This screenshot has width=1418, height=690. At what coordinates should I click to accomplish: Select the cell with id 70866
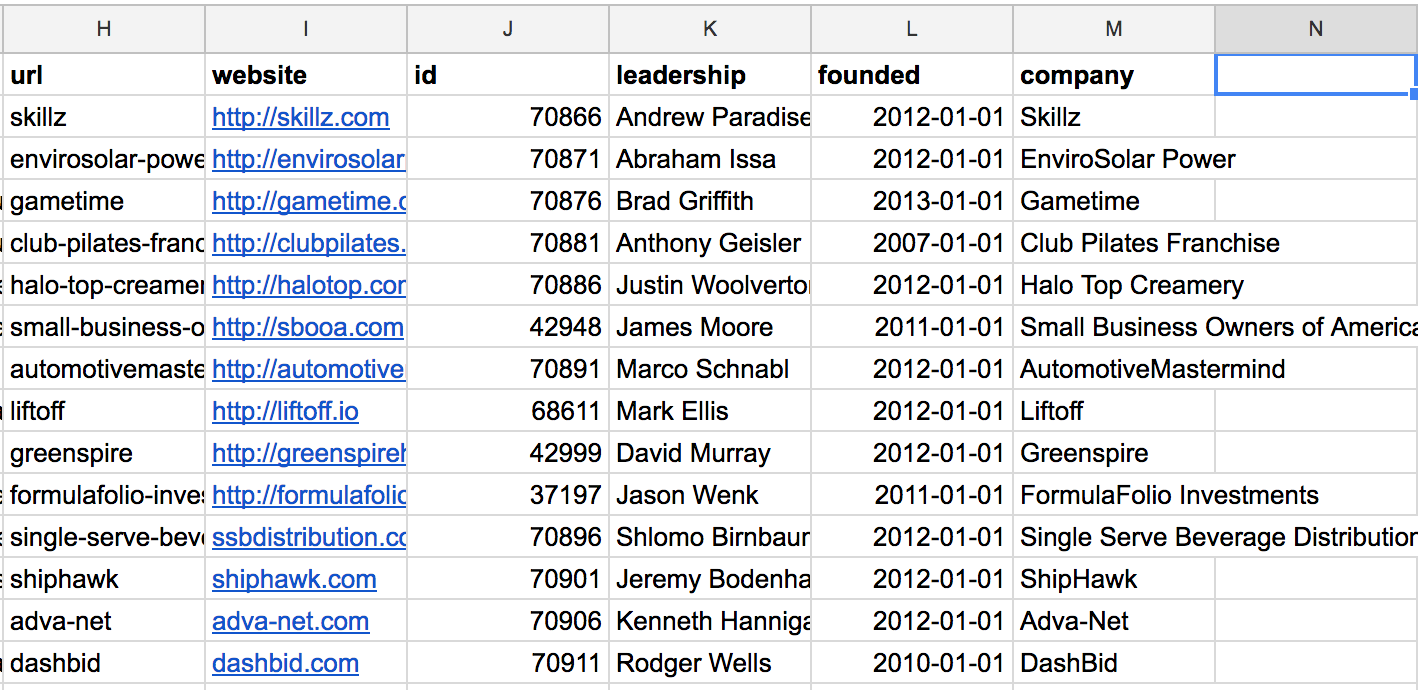click(508, 117)
